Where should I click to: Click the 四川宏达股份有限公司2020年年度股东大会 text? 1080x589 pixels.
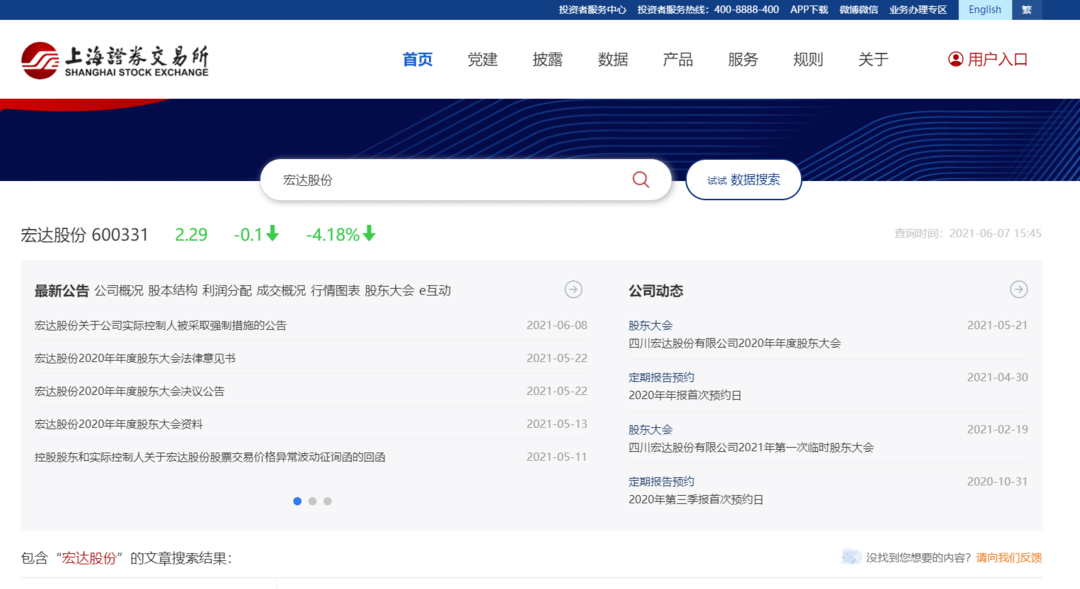coord(734,343)
